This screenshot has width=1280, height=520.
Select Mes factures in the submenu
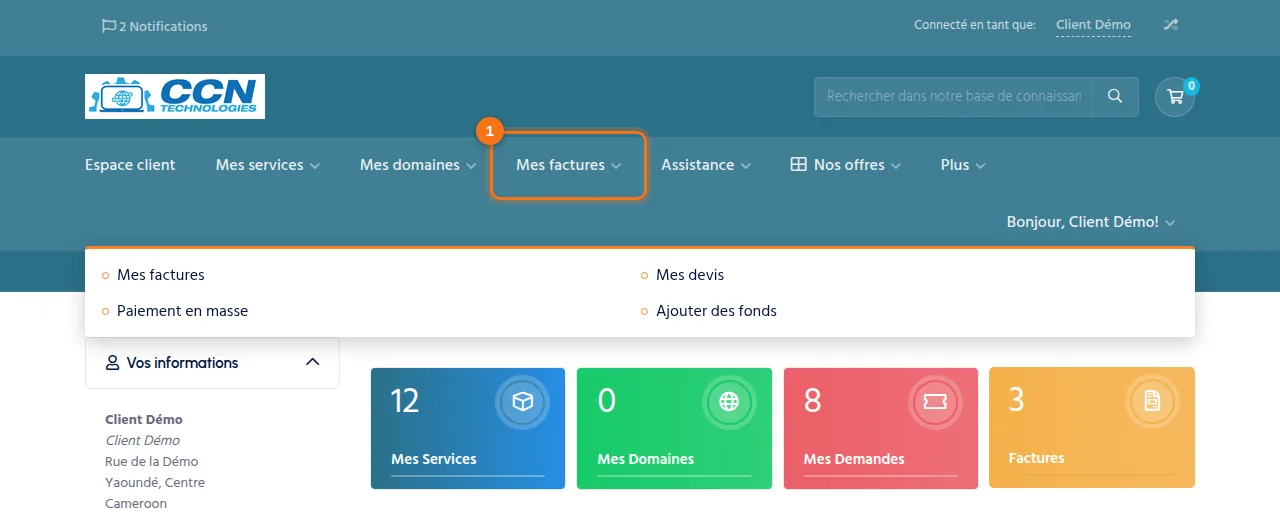[x=161, y=274]
